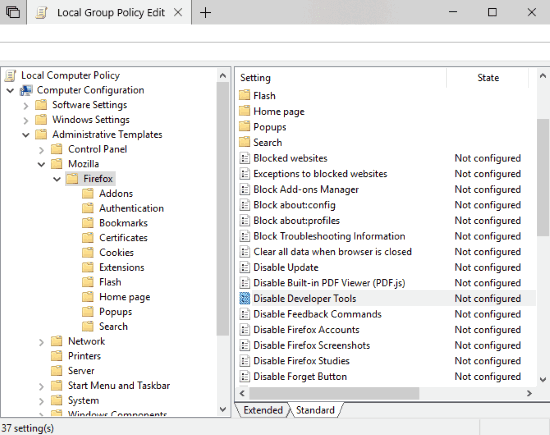Click scroll down arrow in settings list
This screenshot has height=435, width=550.
click(543, 379)
